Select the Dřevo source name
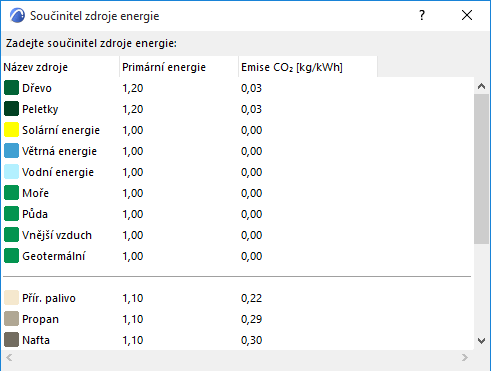This screenshot has height=371, width=491. click(37, 88)
